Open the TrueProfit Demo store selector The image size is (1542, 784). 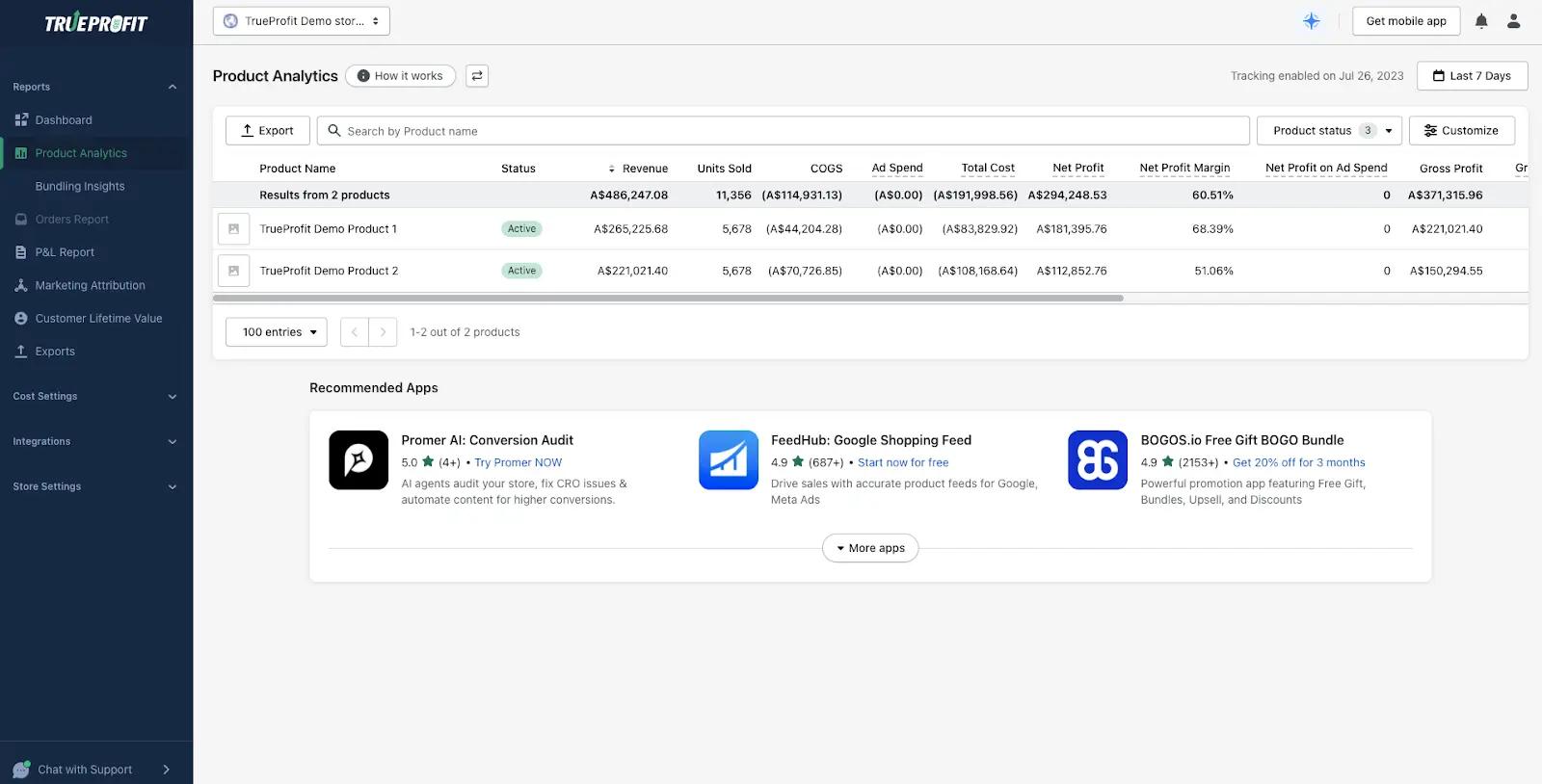pos(302,21)
